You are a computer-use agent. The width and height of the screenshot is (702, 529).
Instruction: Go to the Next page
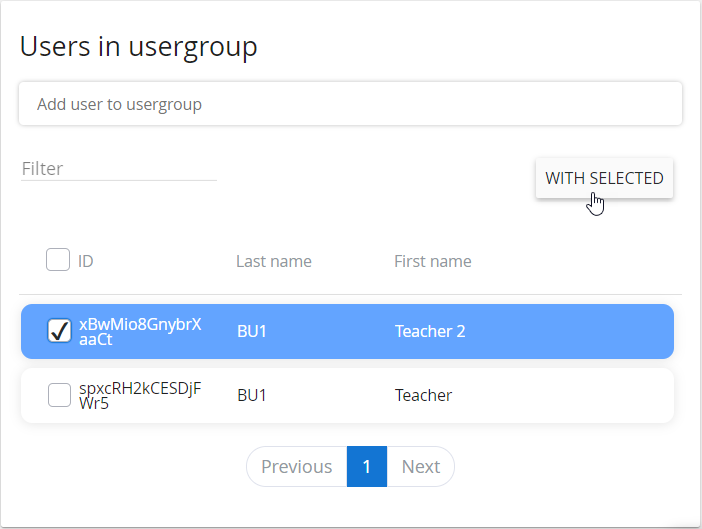(420, 466)
